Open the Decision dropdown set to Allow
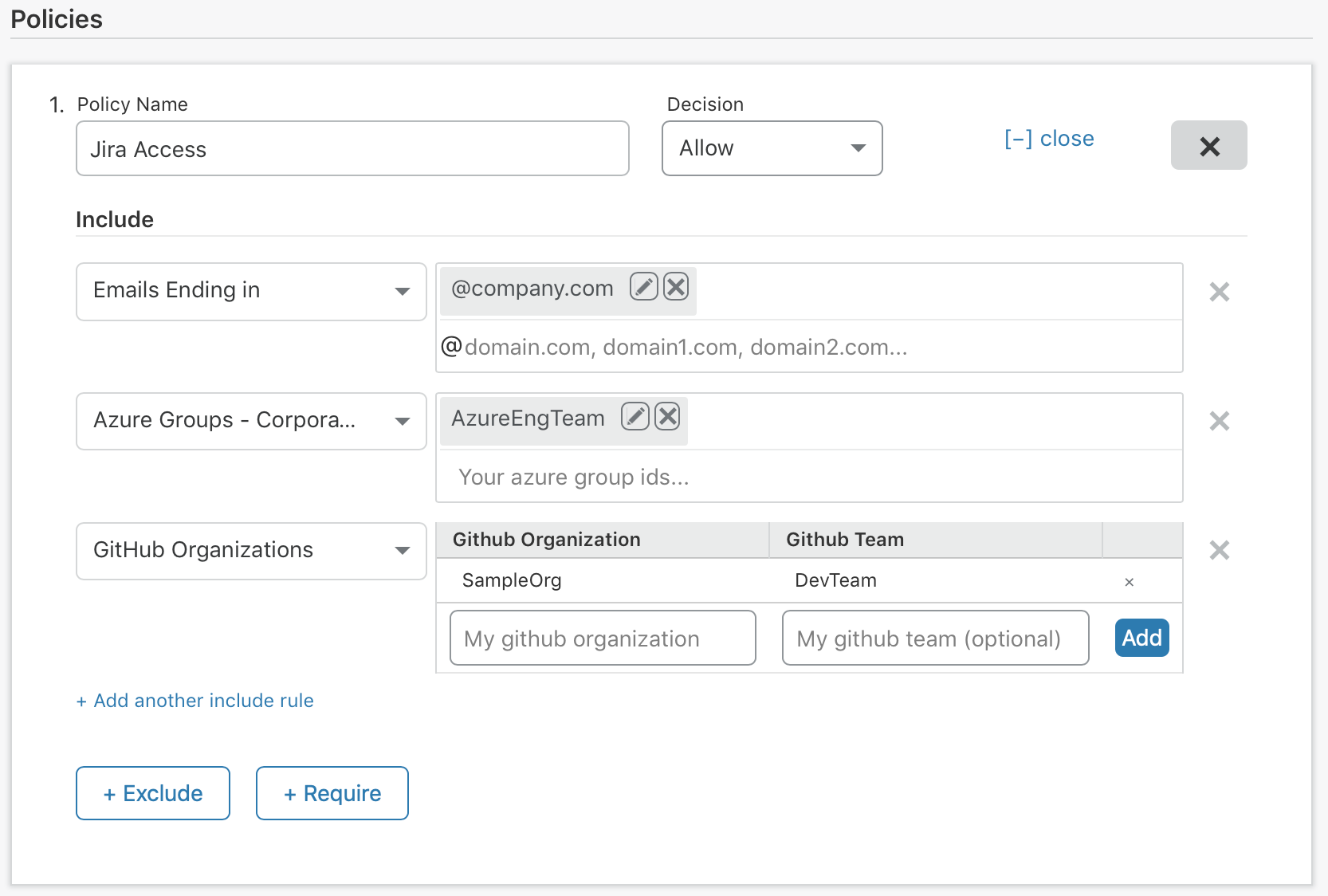The width and height of the screenshot is (1328, 896). (772, 148)
